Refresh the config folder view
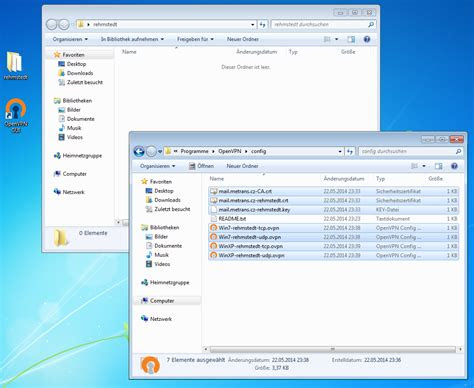 (349, 151)
